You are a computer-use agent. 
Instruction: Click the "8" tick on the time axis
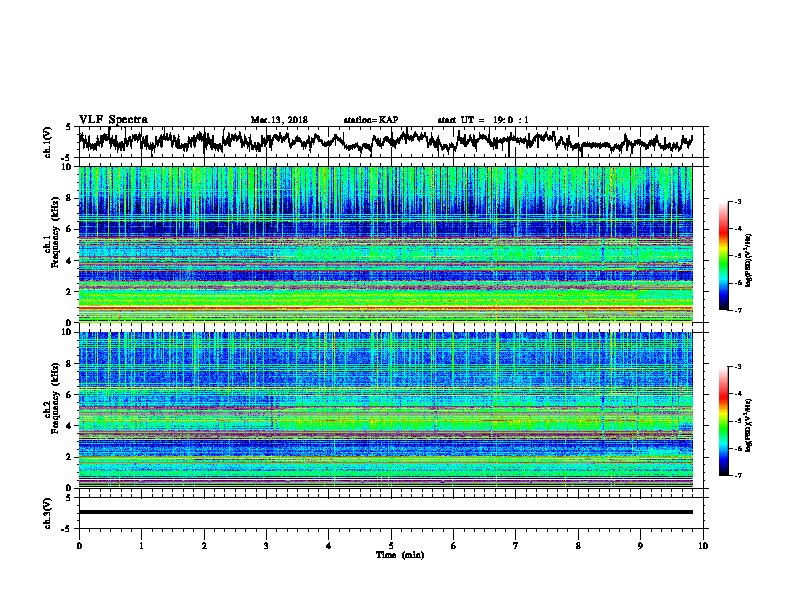[x=578, y=546]
